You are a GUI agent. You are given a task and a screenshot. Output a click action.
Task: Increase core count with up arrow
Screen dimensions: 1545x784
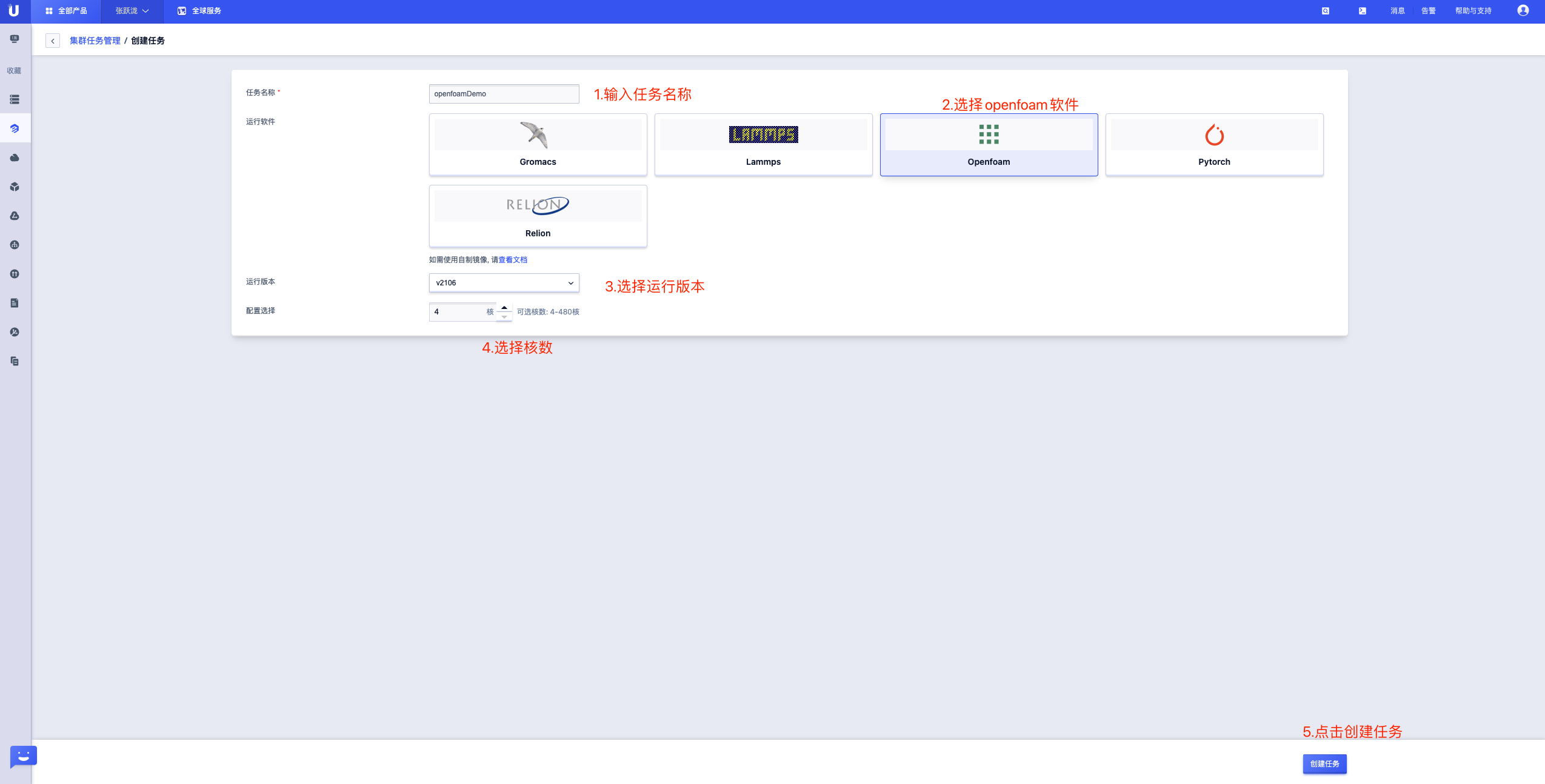click(x=504, y=307)
